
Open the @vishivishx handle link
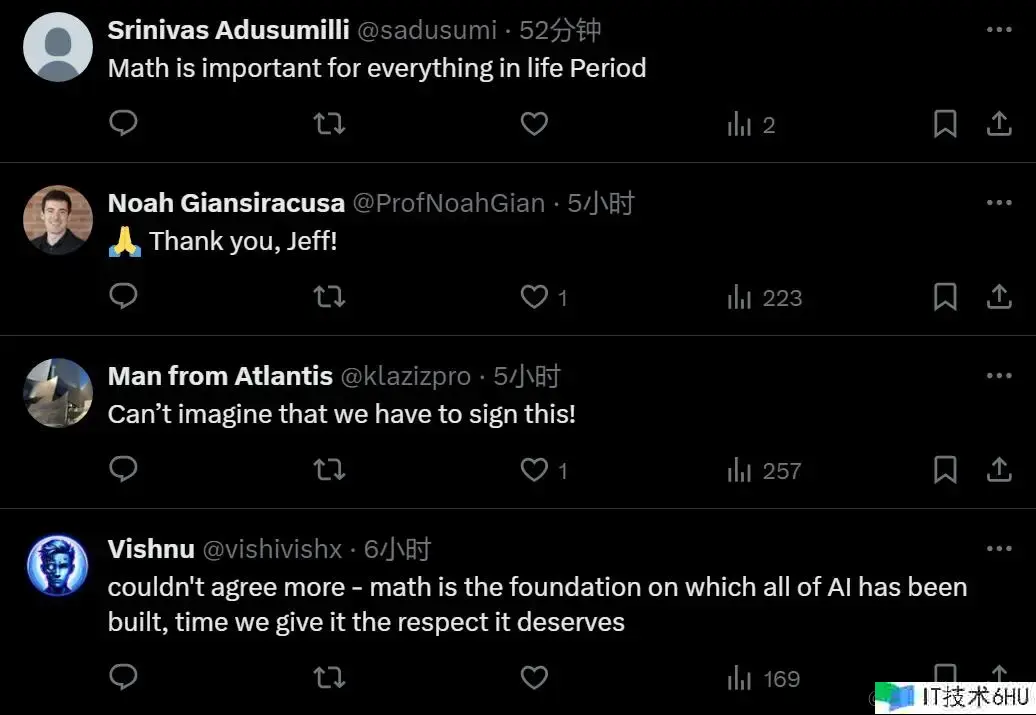click(272, 549)
